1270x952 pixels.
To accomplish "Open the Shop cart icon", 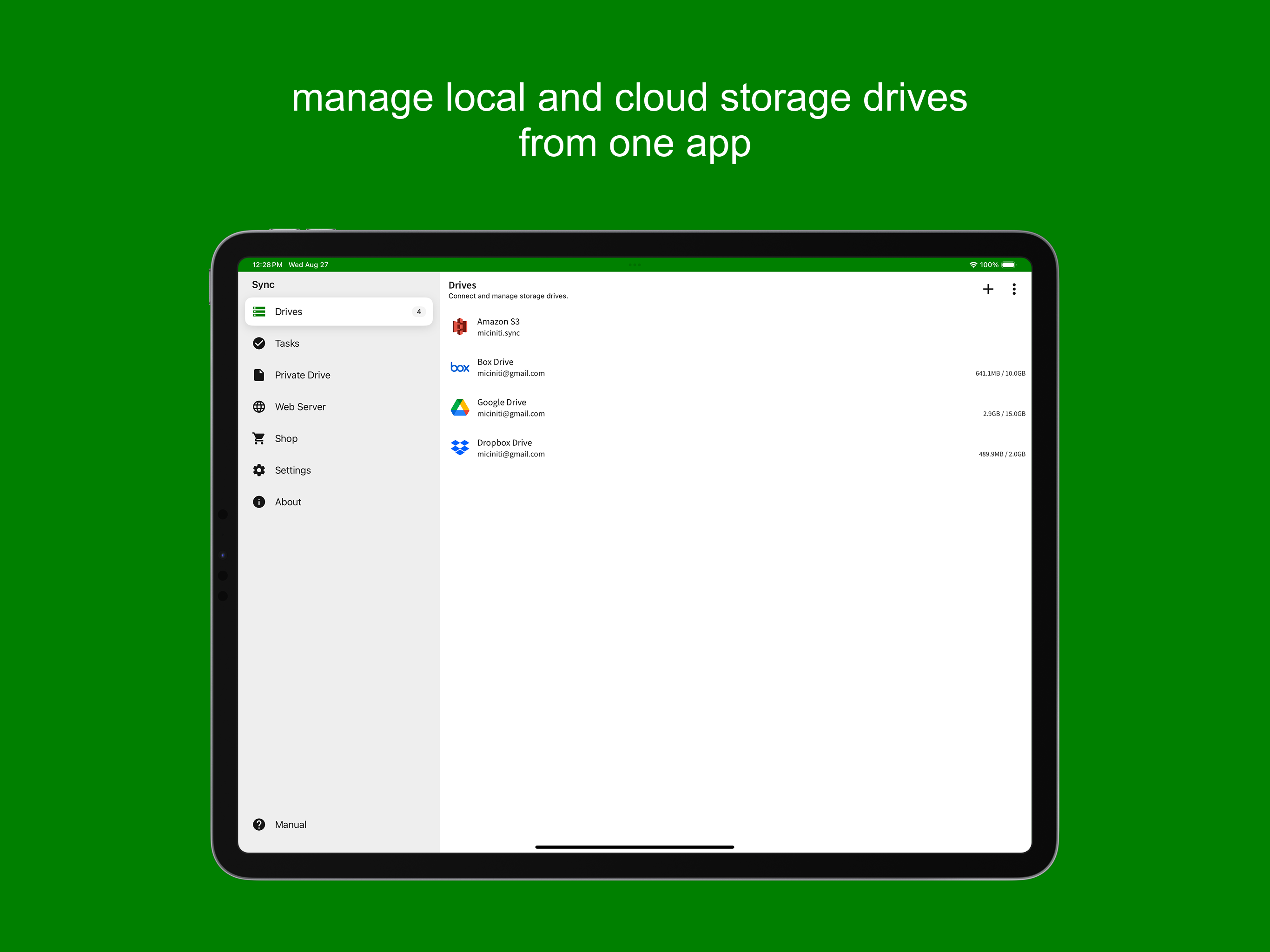I will pyautogui.click(x=259, y=438).
